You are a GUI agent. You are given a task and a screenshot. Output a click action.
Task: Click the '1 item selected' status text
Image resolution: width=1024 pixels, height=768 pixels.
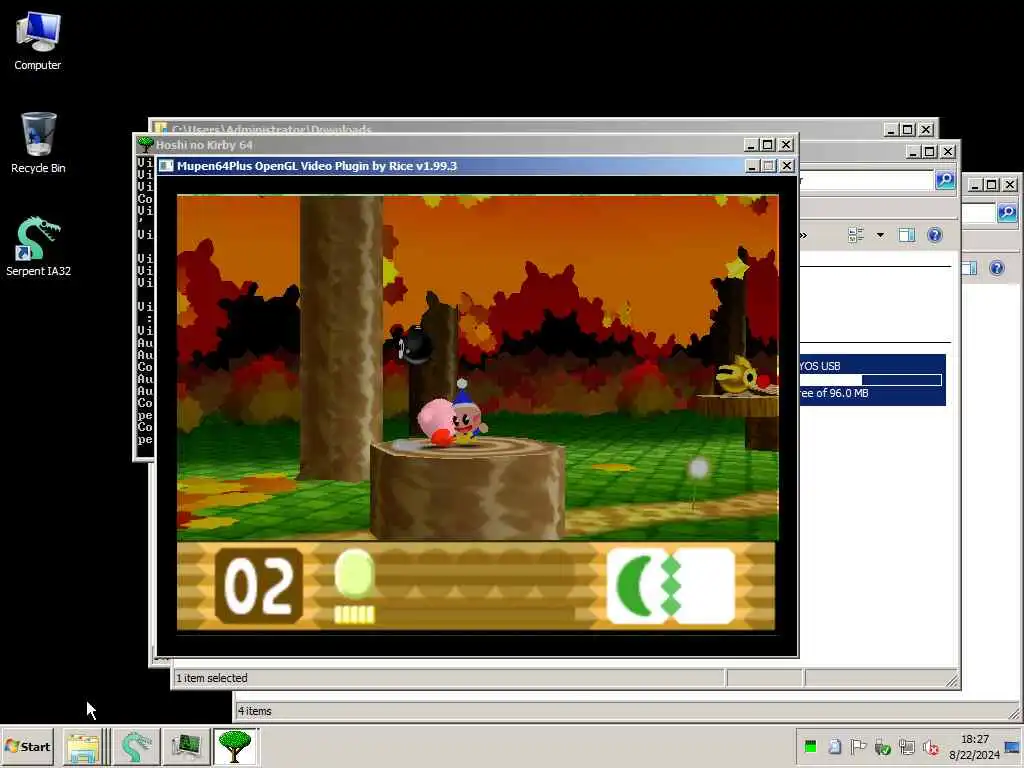tap(212, 679)
